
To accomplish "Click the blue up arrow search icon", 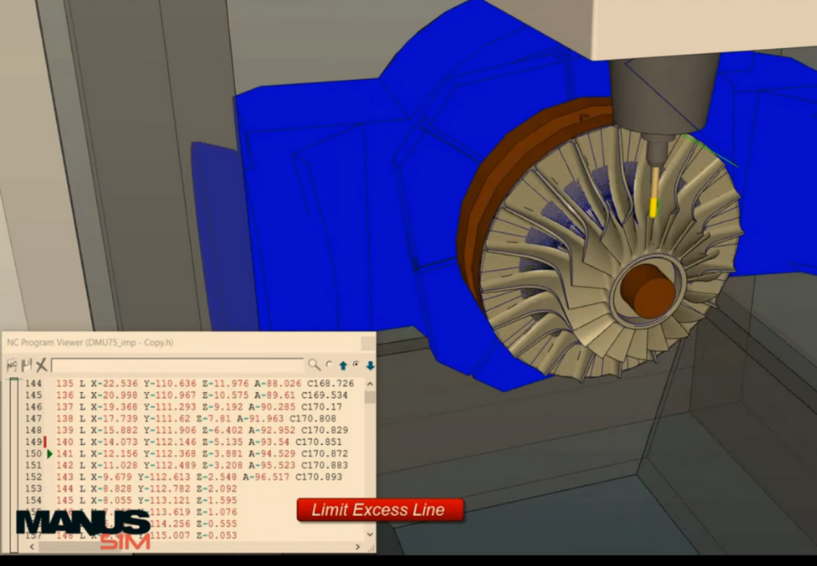I will coord(343,366).
